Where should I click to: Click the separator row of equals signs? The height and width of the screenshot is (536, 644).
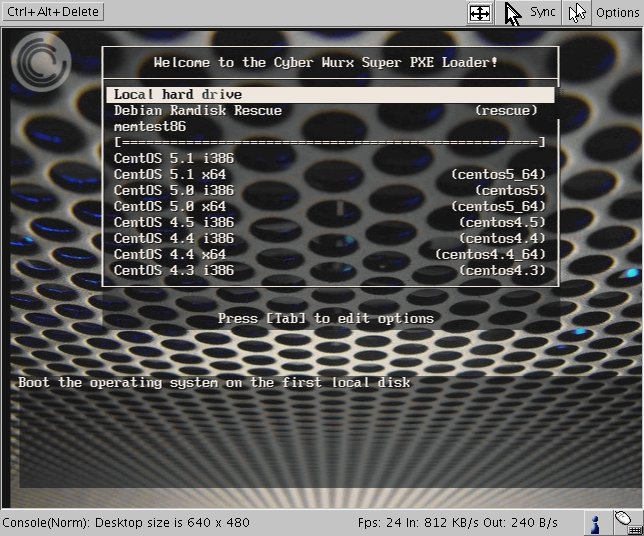pos(330,142)
